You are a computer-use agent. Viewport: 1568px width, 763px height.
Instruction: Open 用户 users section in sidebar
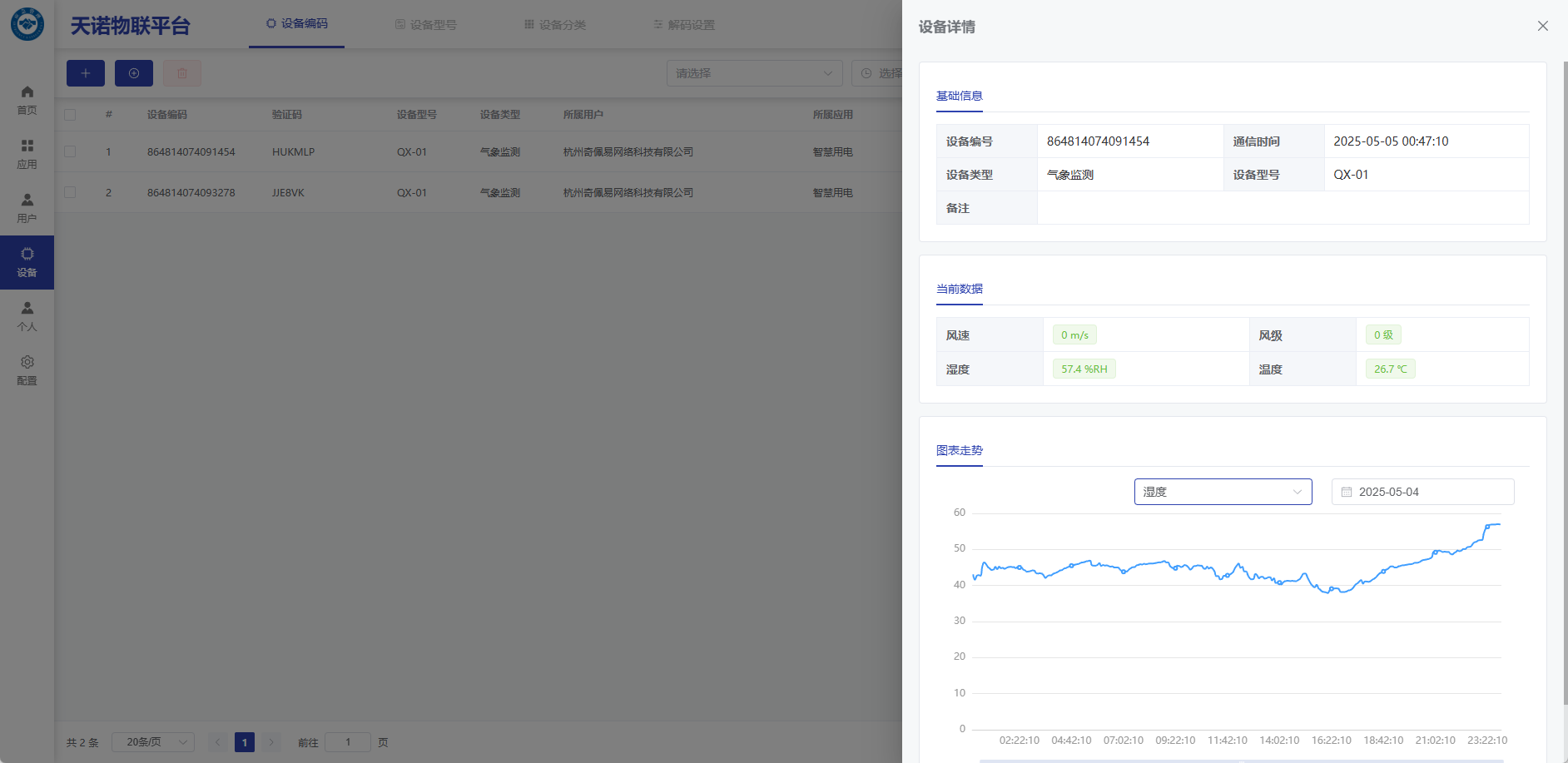point(27,208)
